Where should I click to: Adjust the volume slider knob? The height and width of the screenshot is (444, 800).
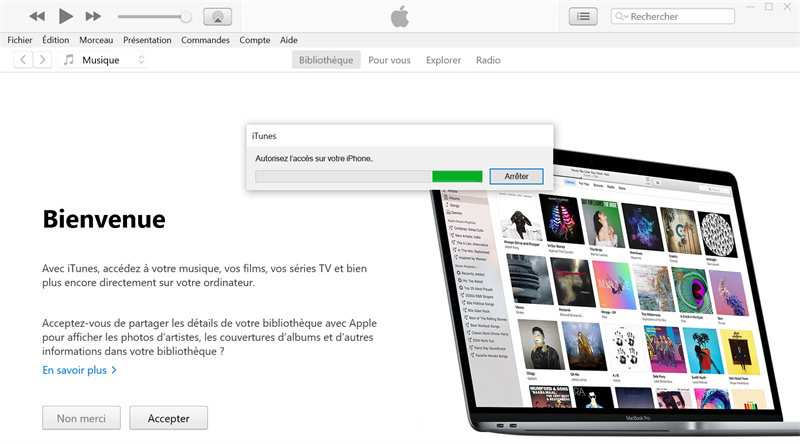186,17
